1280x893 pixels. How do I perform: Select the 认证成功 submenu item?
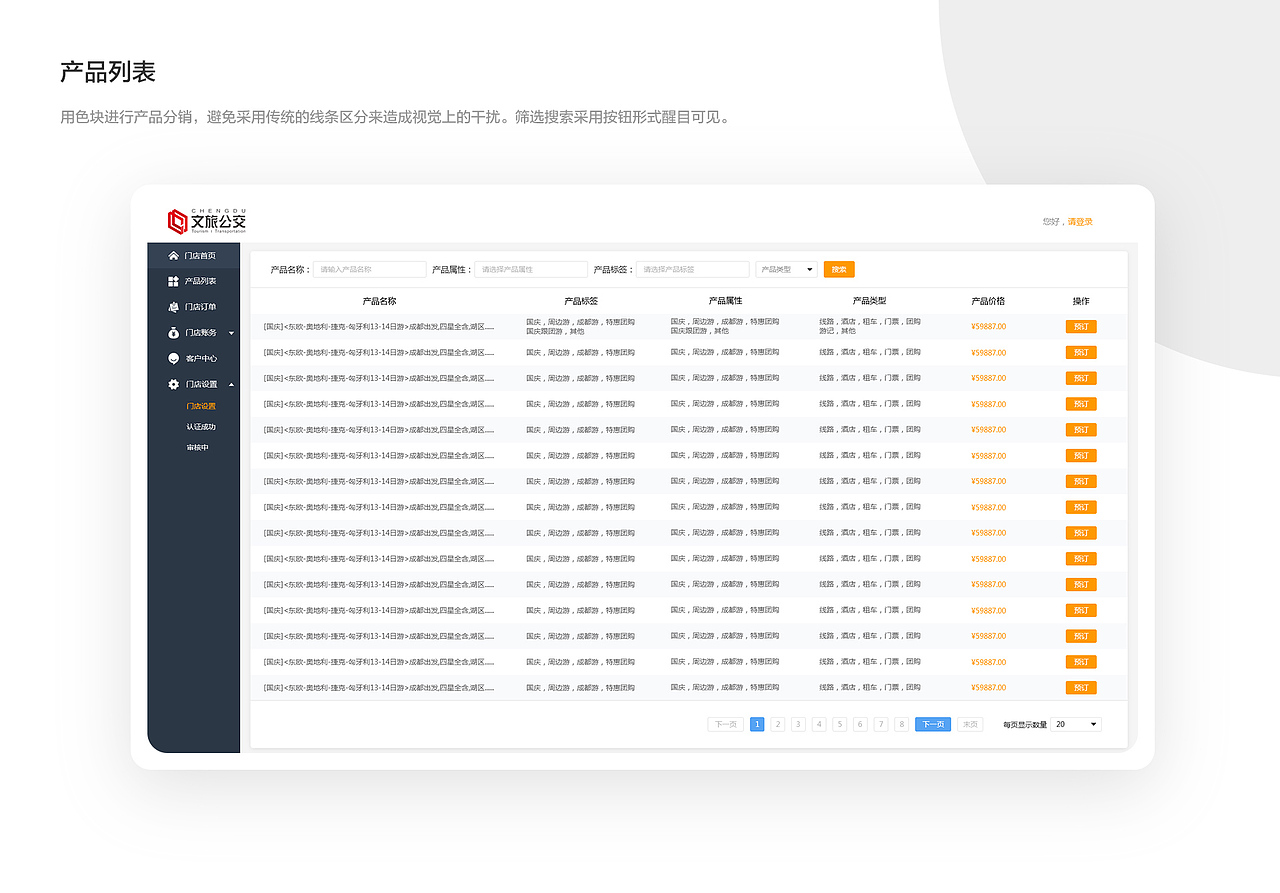coord(201,427)
